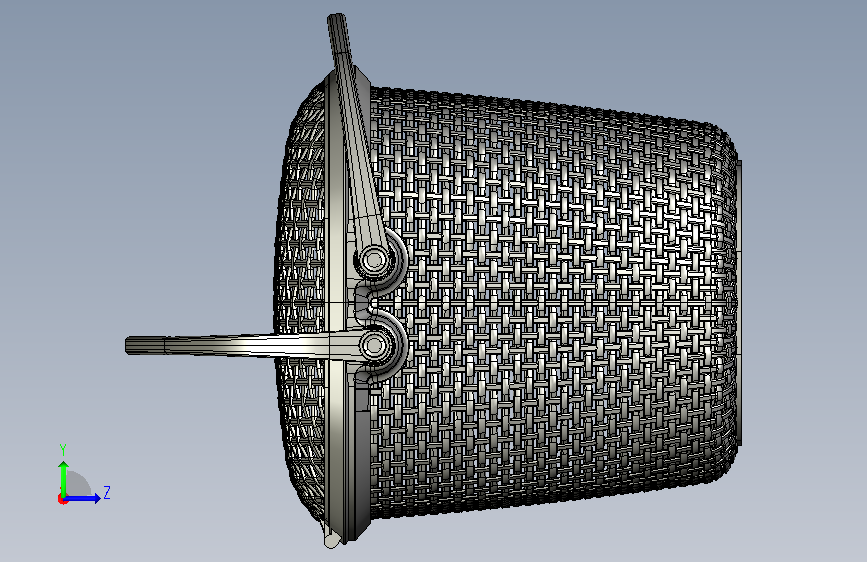This screenshot has height=562, width=867.
Task: Click the red X axis origin dot of the triad
Action: pos(62,499)
